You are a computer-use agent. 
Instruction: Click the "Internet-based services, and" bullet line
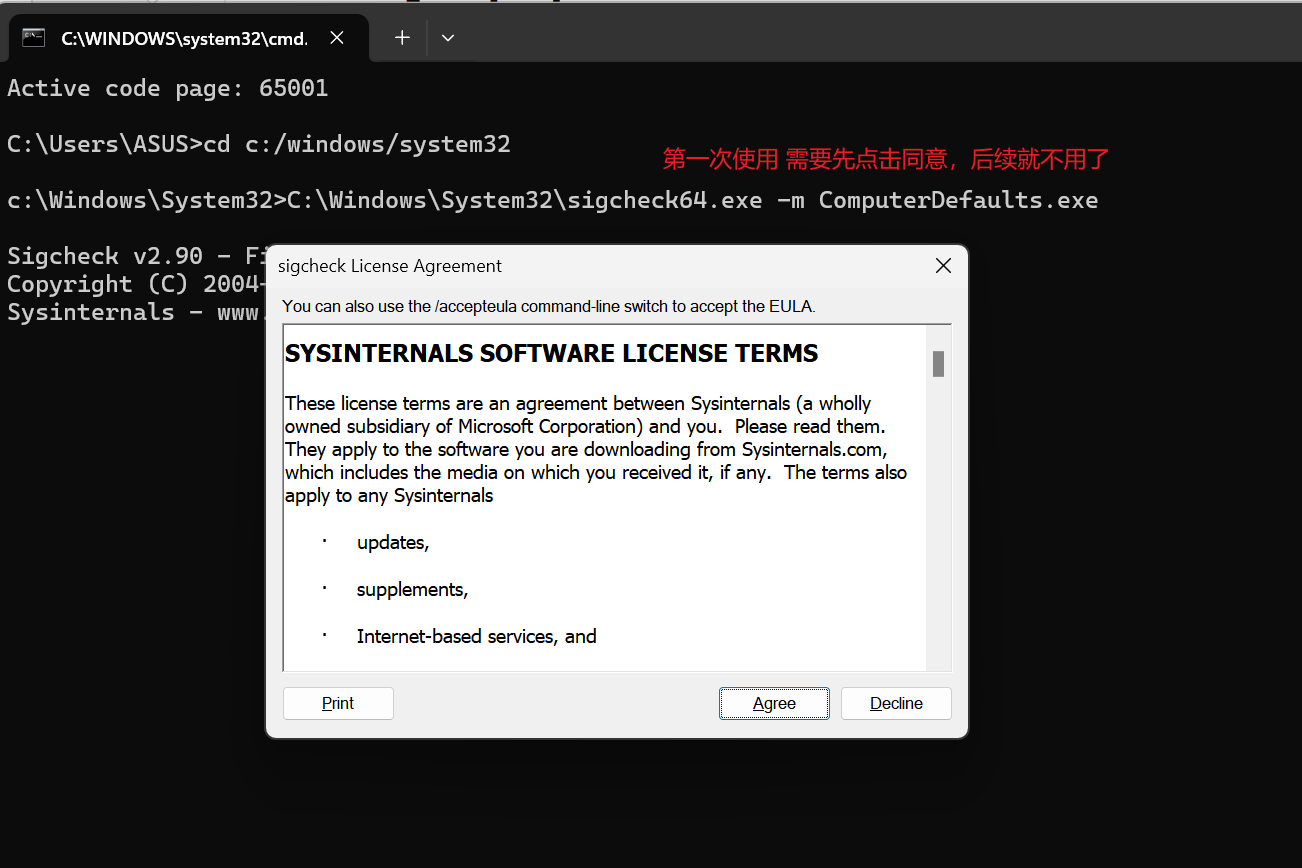coord(476,636)
